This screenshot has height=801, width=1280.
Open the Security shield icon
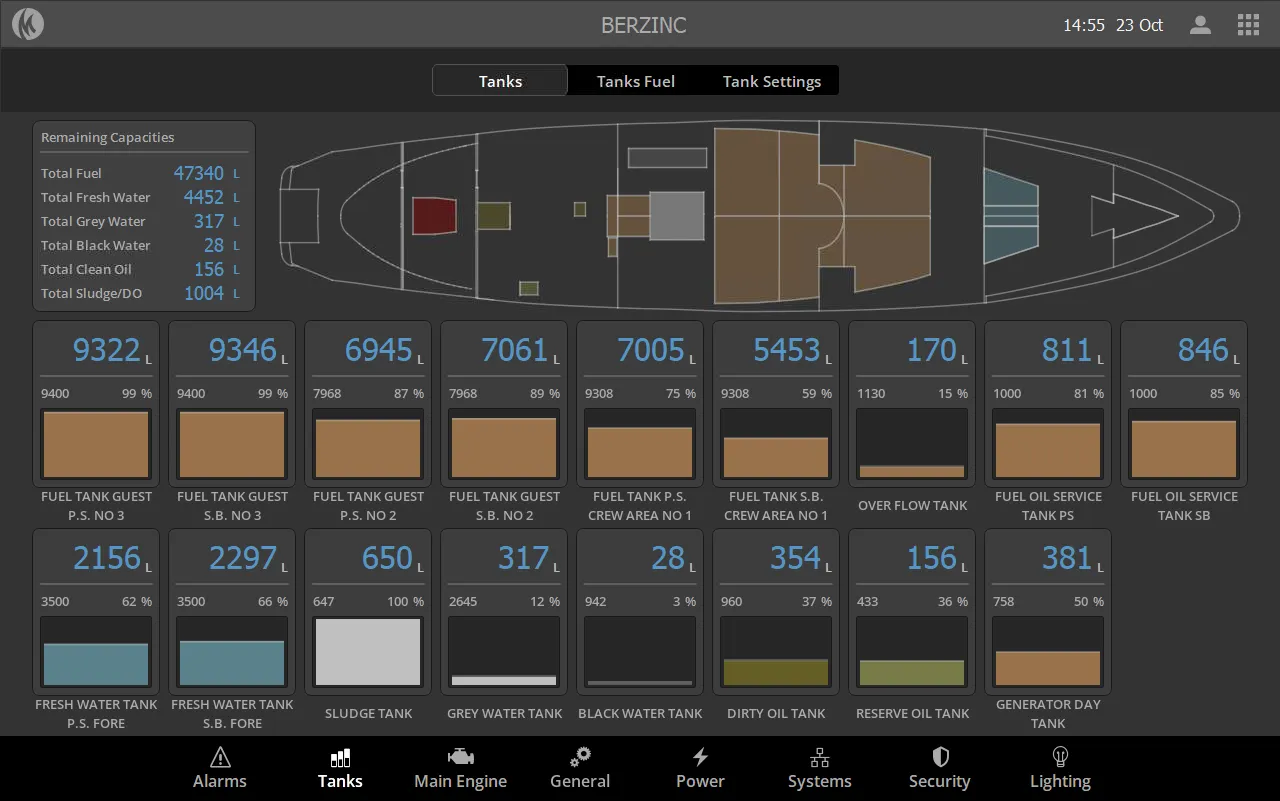coord(940,757)
